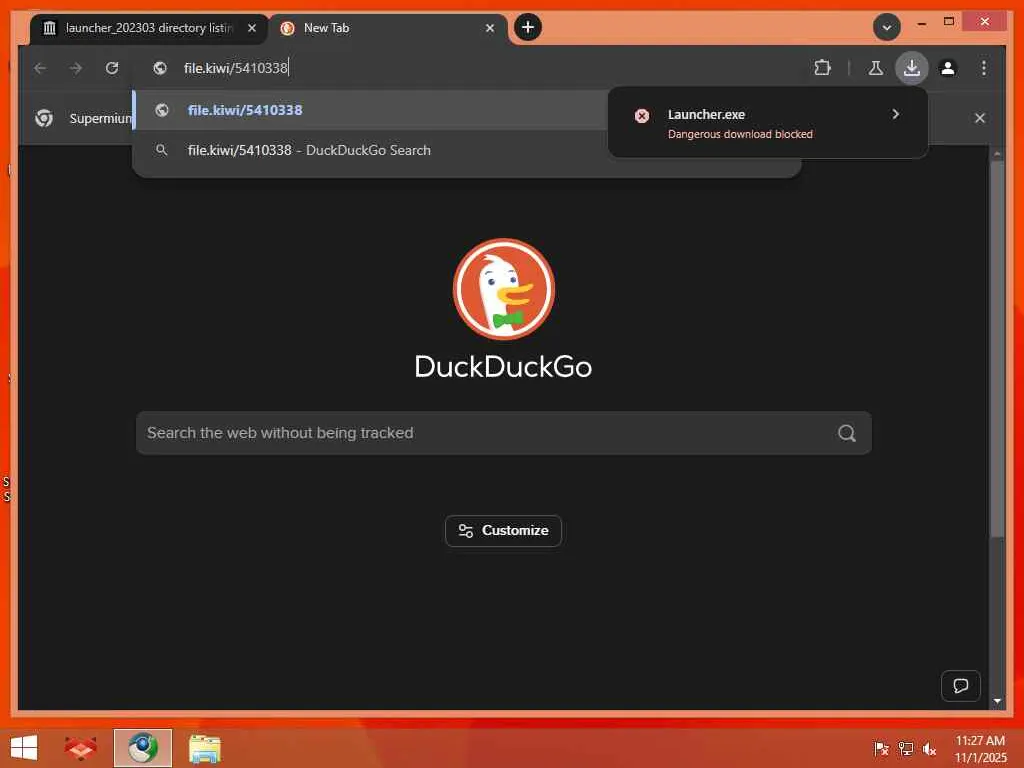Click the globe icon in address bar
Image resolution: width=1024 pixels, height=768 pixels.
coord(160,68)
